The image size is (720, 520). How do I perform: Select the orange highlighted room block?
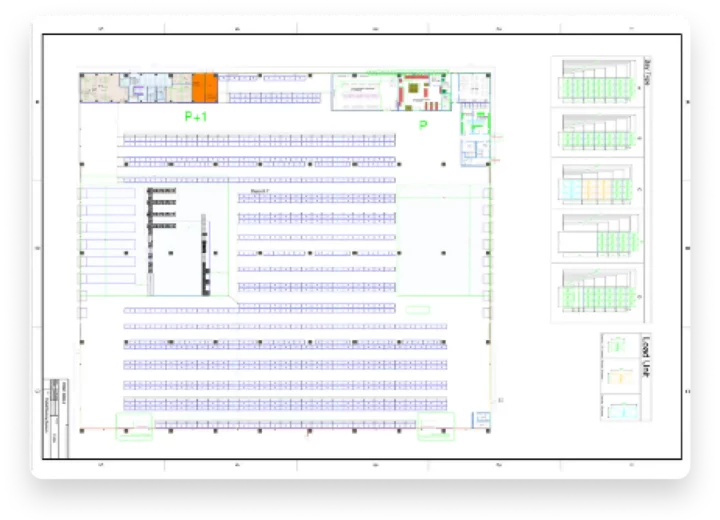point(205,87)
